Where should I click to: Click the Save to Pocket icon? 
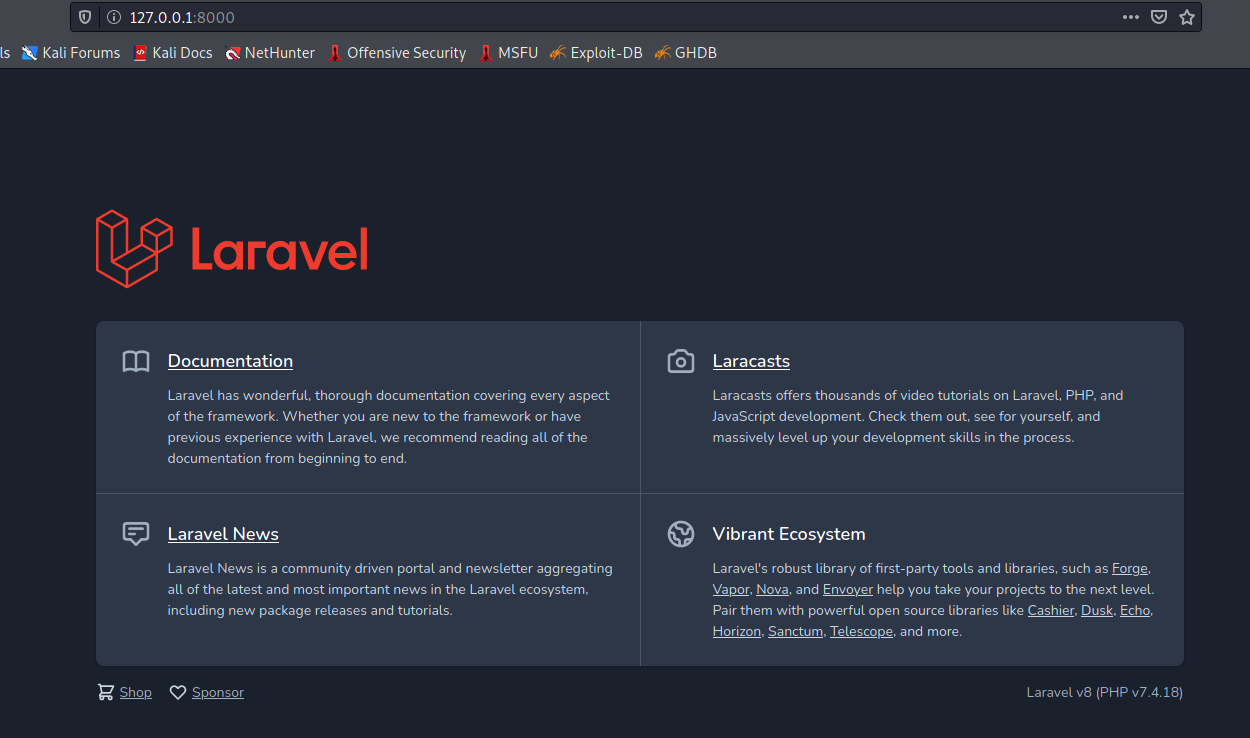[1159, 17]
